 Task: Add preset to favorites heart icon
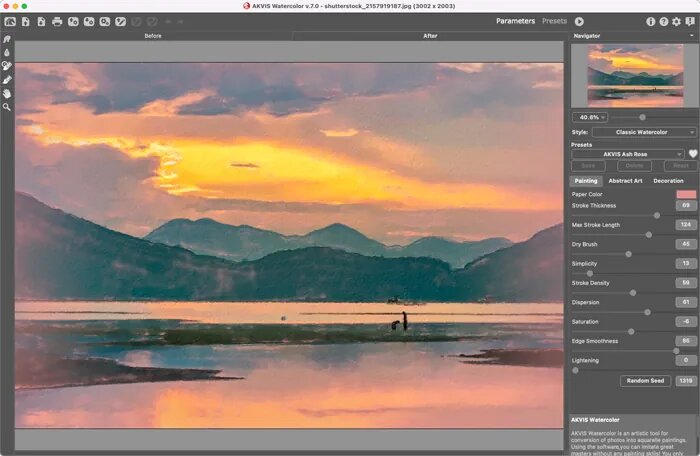point(692,153)
